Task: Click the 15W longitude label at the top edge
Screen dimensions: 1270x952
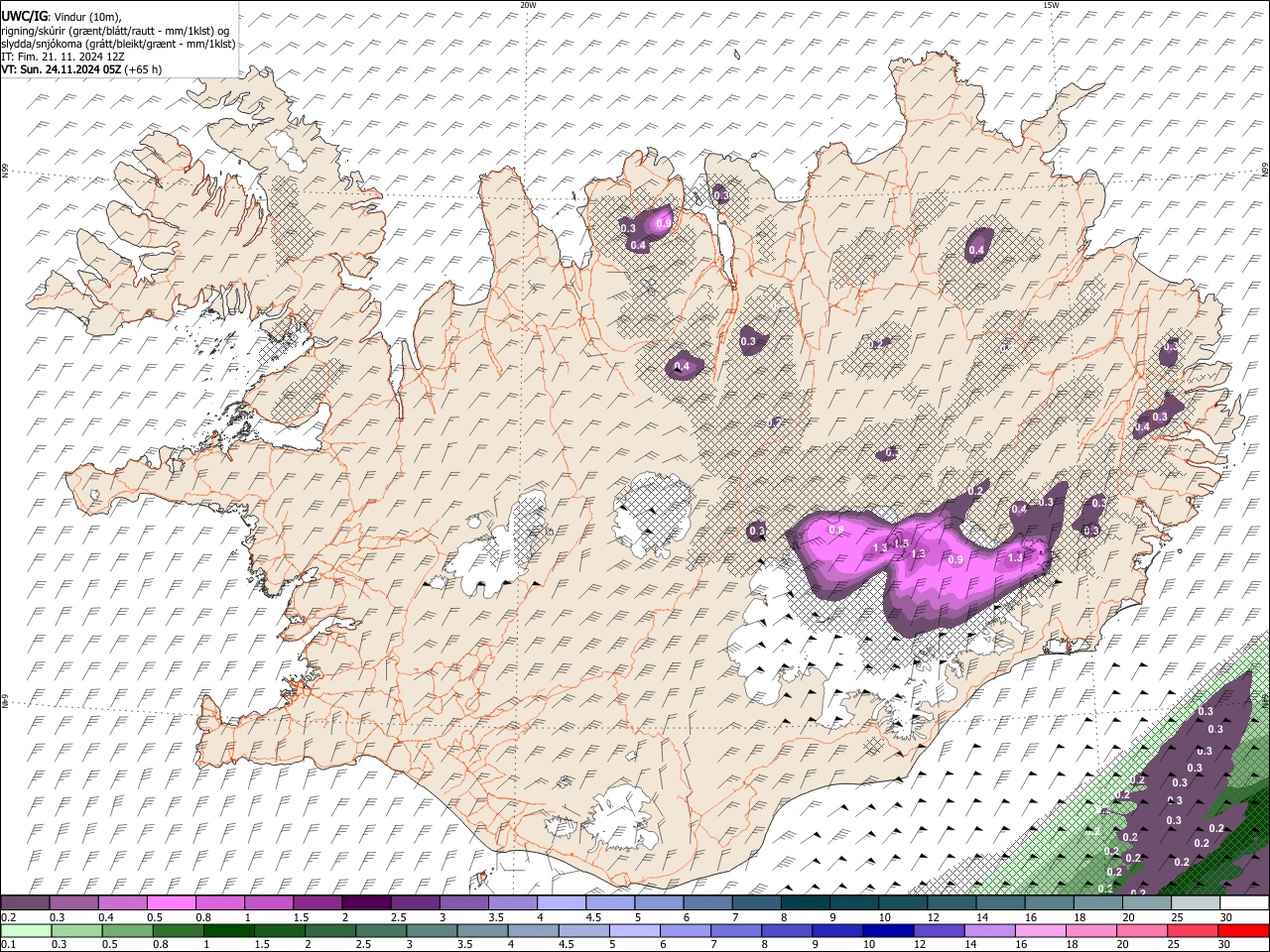Action: pos(1051,5)
